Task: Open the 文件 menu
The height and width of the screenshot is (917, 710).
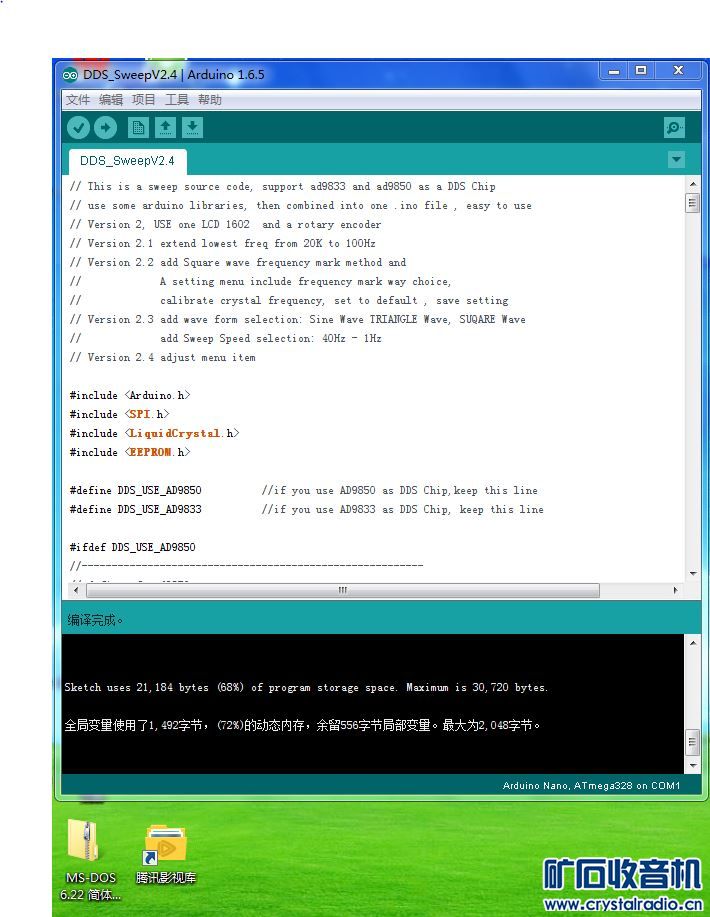Action: 78,99
